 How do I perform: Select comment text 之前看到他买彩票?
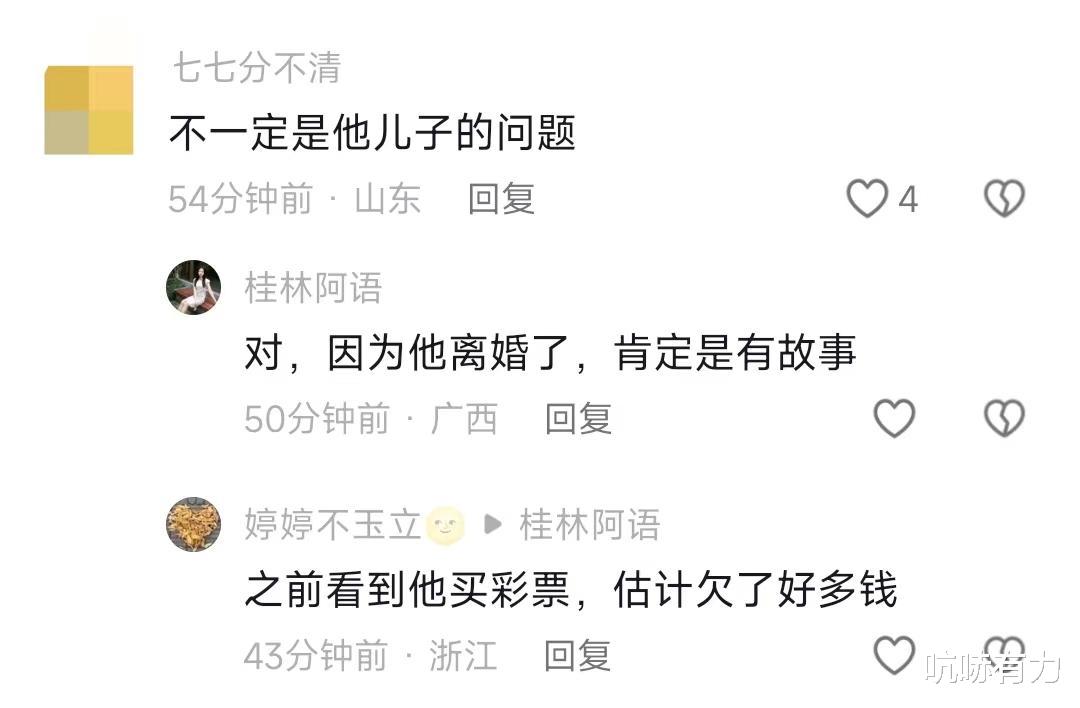pos(407,590)
